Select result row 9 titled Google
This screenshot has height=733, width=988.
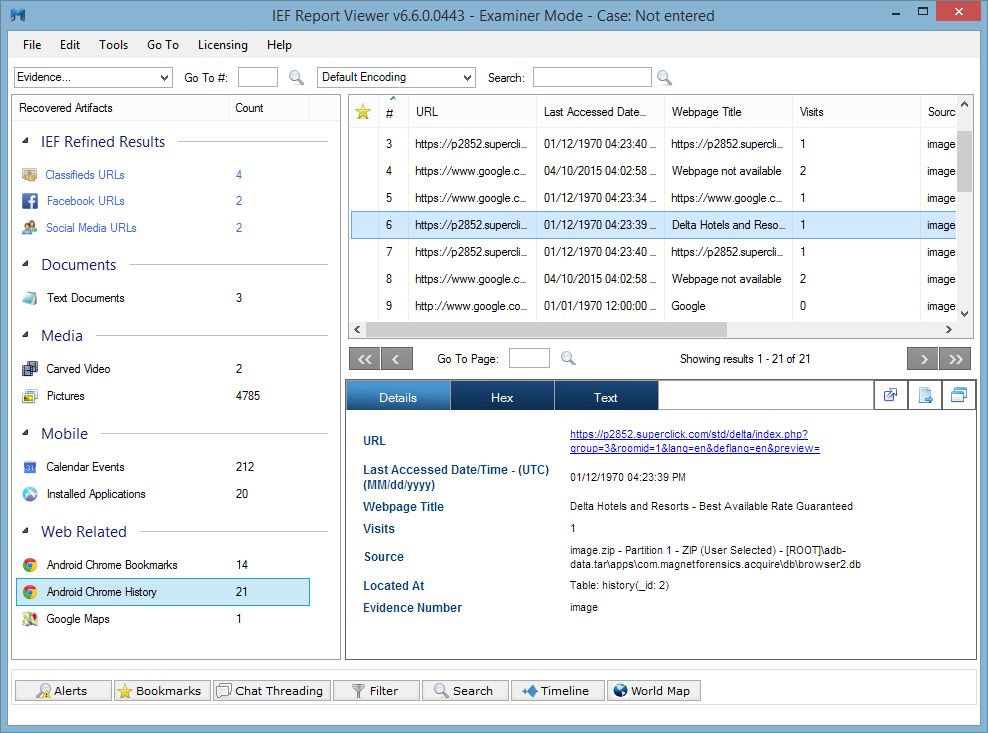653,306
